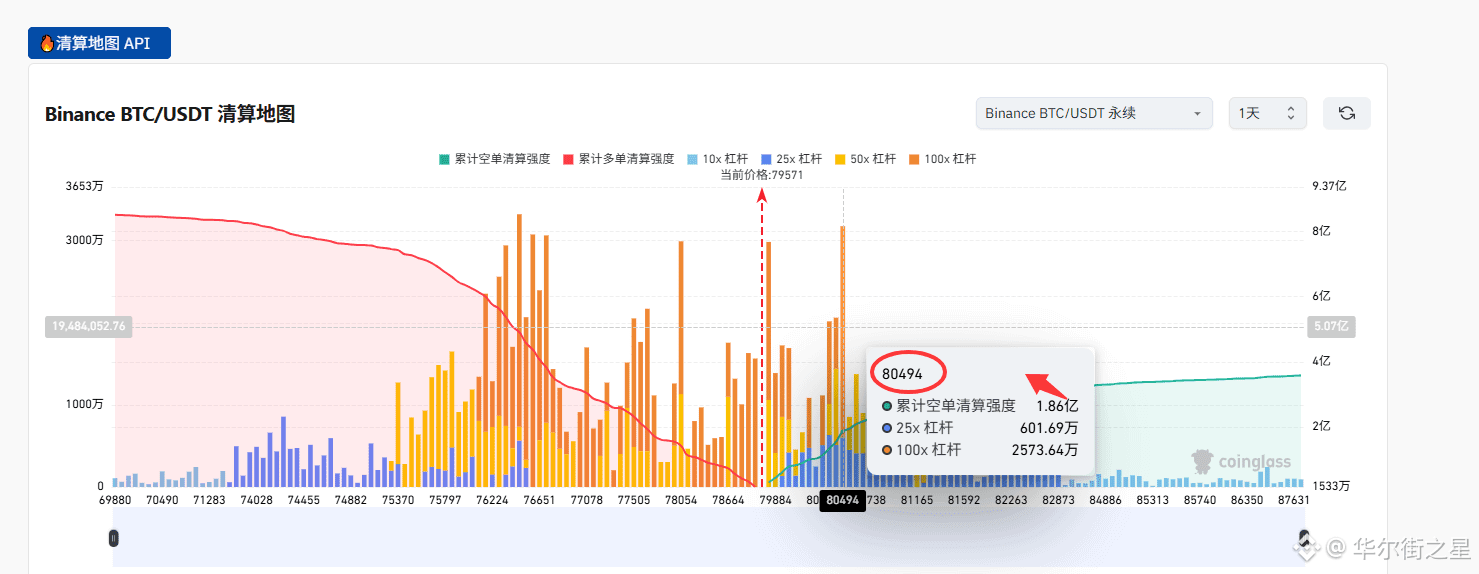Click the 76224 x-axis label
The width and height of the screenshot is (1479, 574).
[x=492, y=499]
